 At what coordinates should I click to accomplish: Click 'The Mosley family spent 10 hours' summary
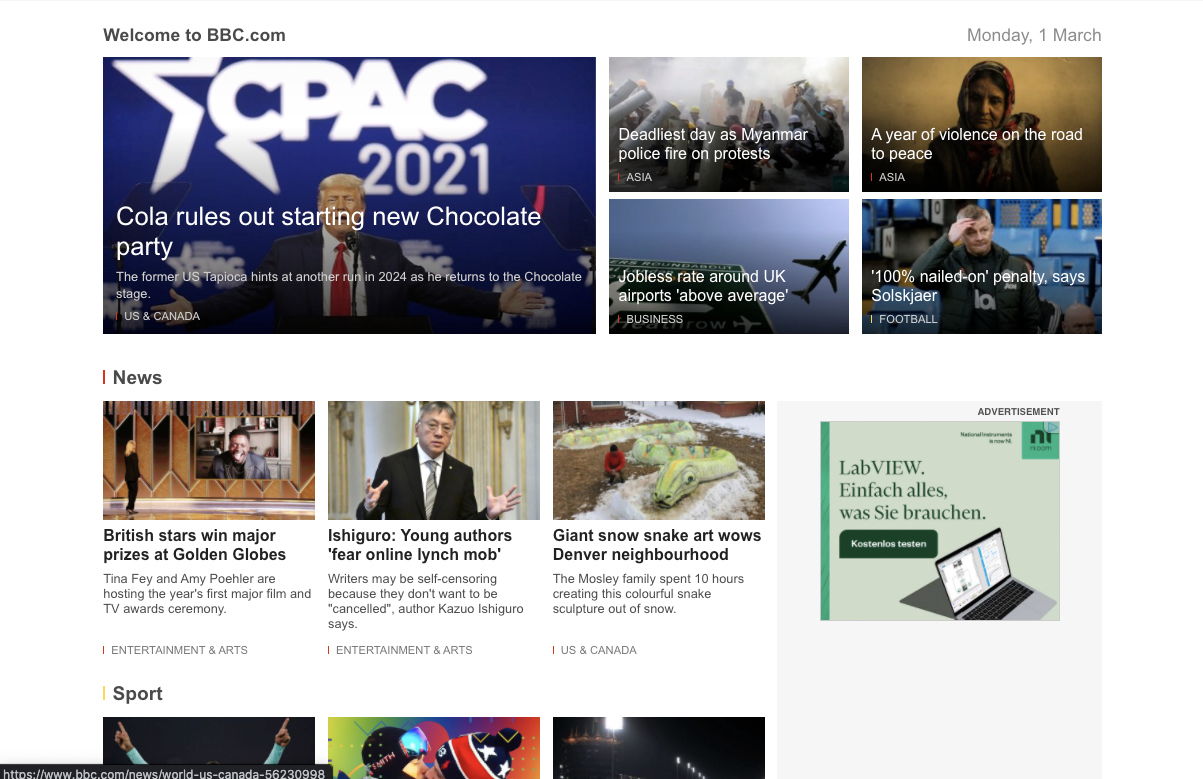click(648, 594)
